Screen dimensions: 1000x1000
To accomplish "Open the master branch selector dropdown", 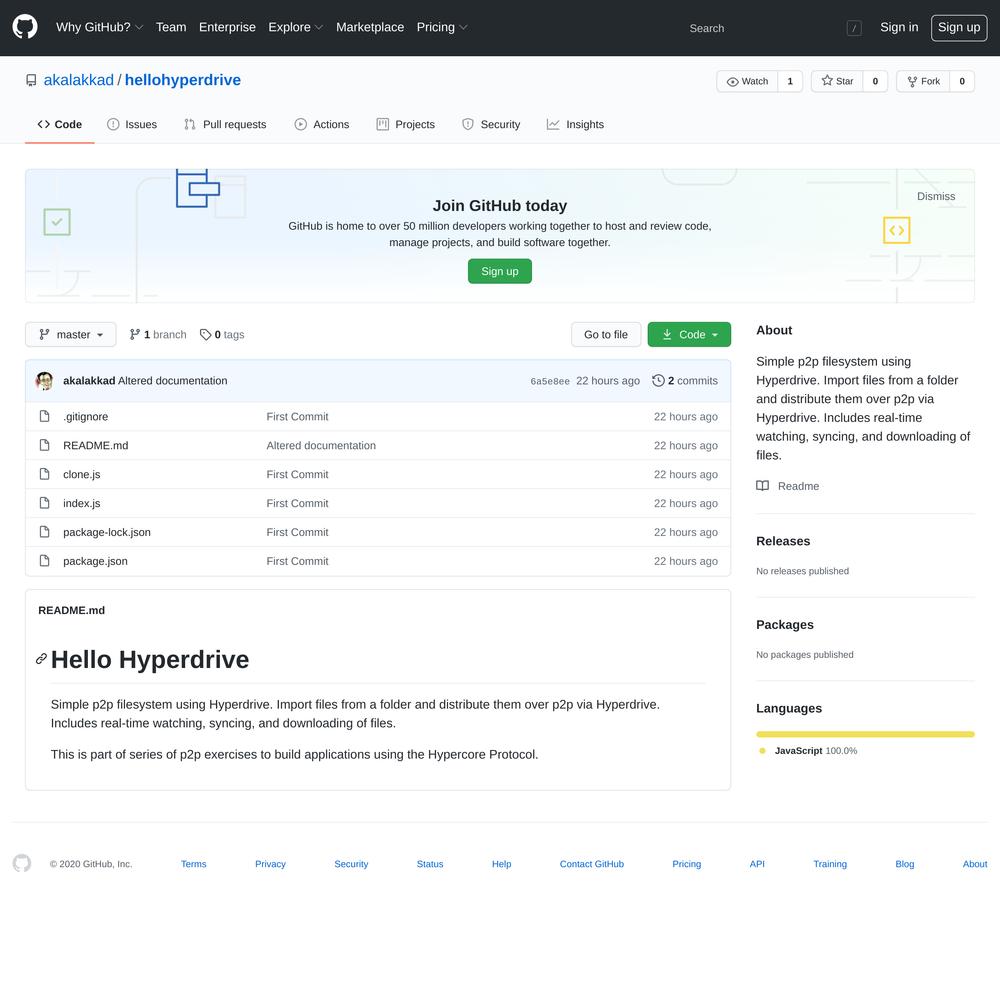I will pos(71,335).
